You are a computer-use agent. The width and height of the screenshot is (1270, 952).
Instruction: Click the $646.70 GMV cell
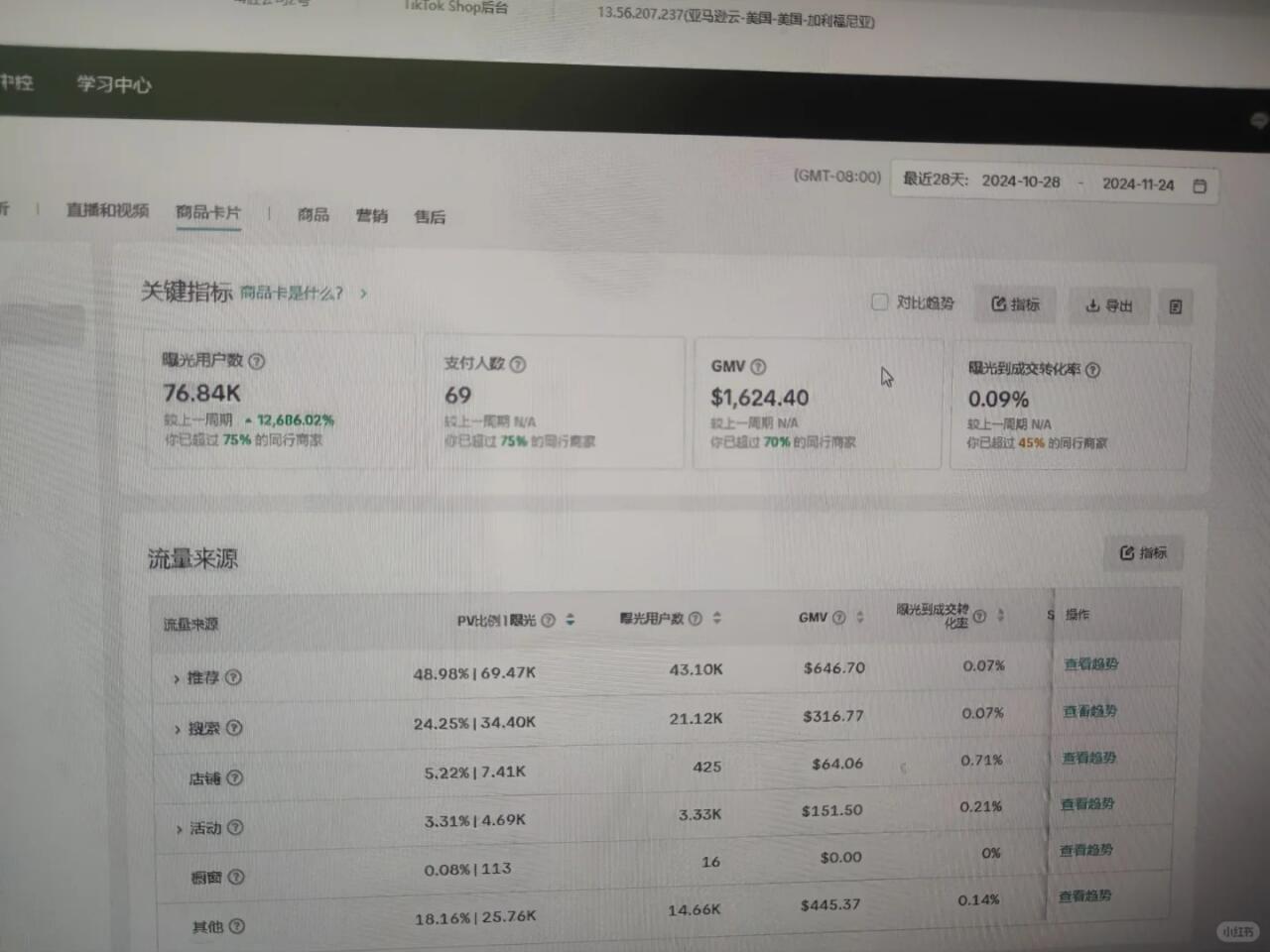tap(834, 668)
